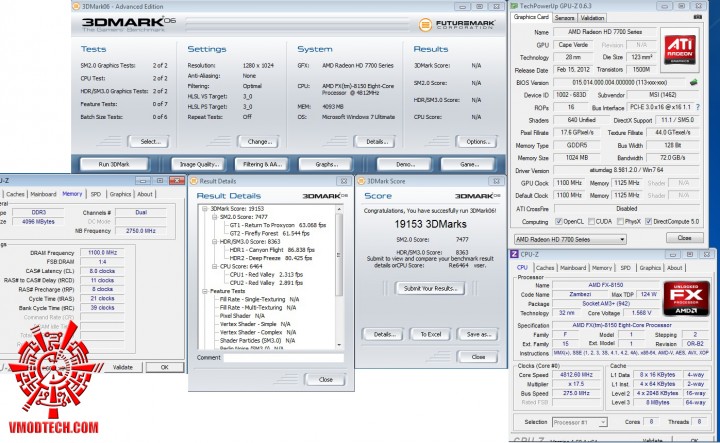Toggle the DirectCompute 5.0 checkbox

pos(648,221)
